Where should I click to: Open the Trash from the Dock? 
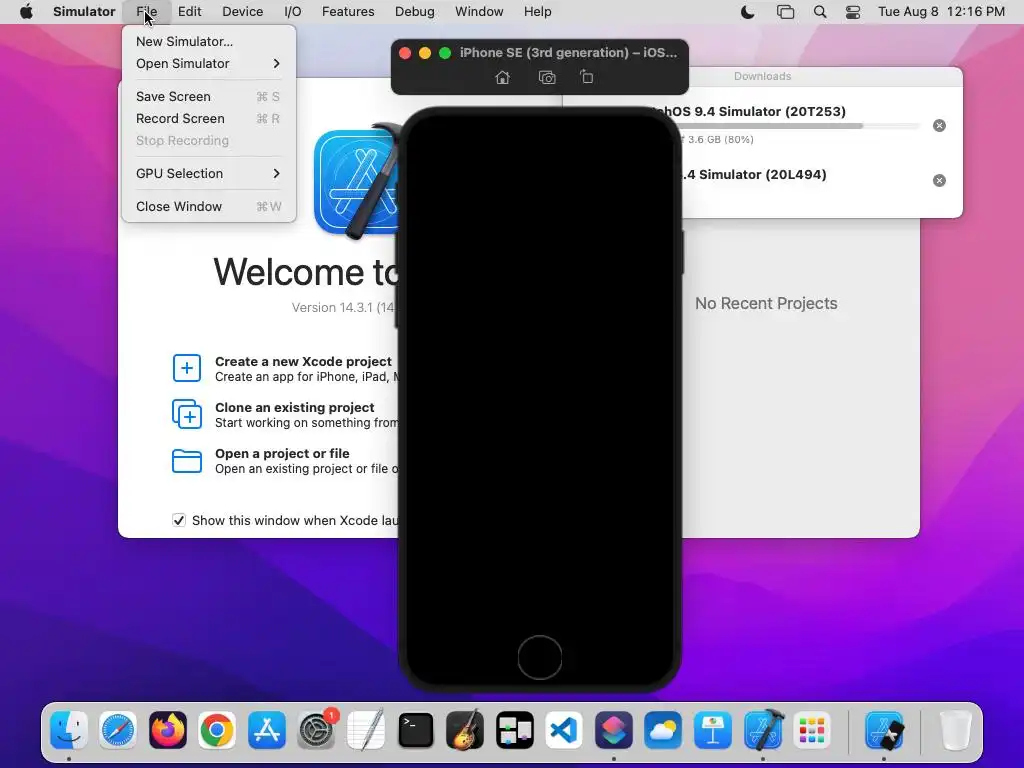pyautogui.click(x=955, y=729)
